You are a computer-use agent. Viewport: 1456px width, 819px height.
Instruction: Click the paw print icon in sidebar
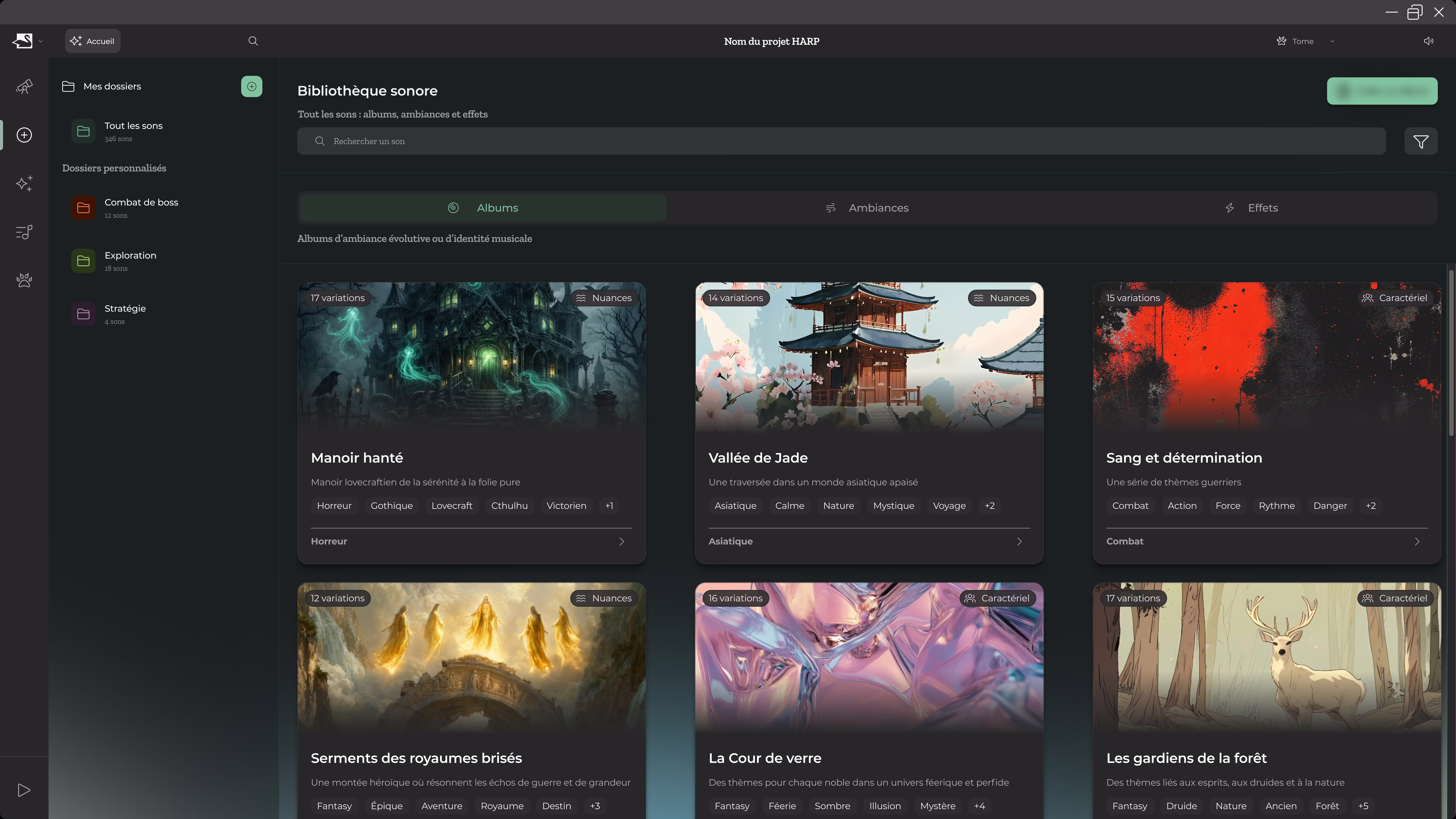click(24, 280)
